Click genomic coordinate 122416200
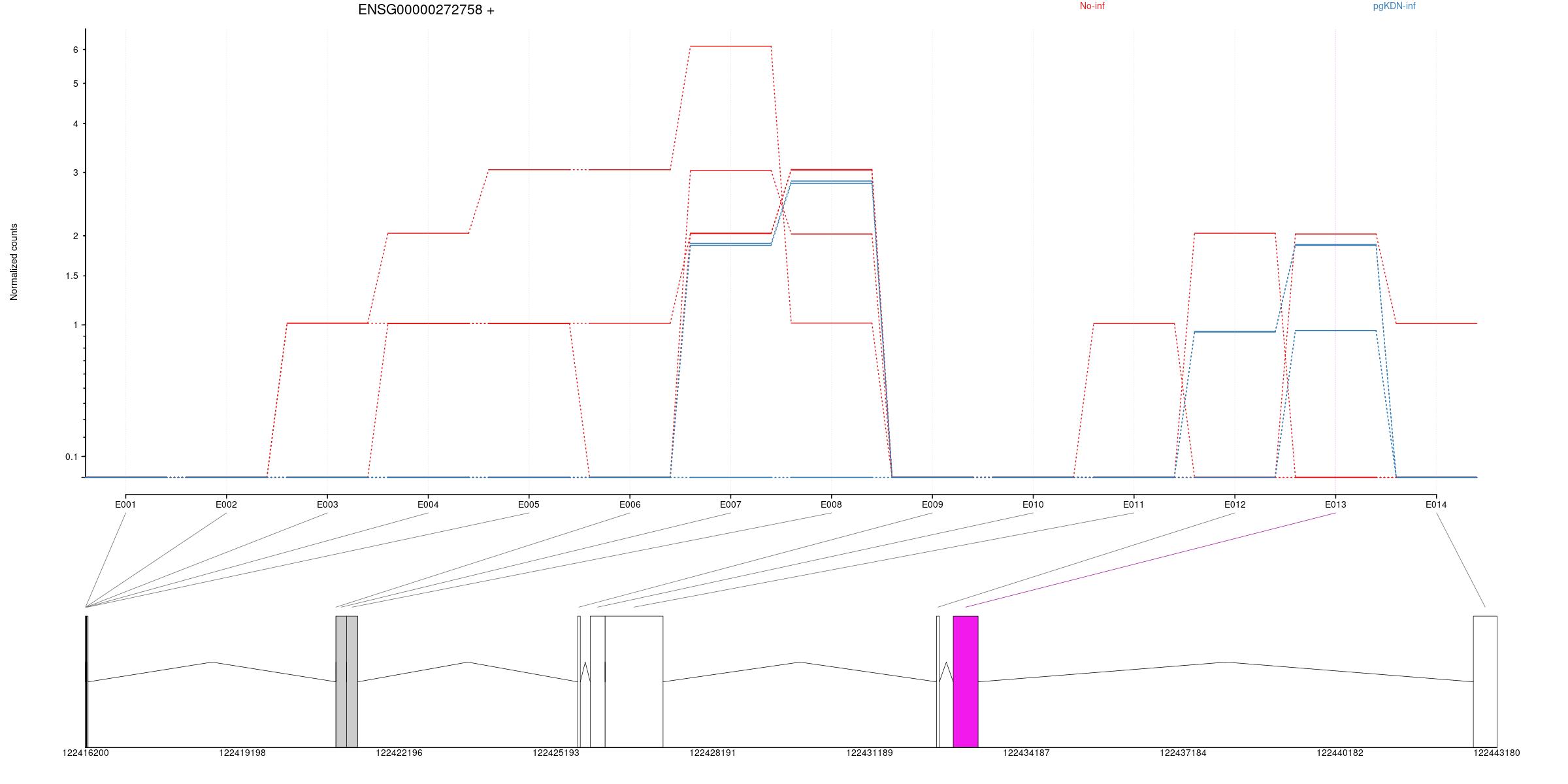1568x784 pixels. pyautogui.click(x=86, y=753)
